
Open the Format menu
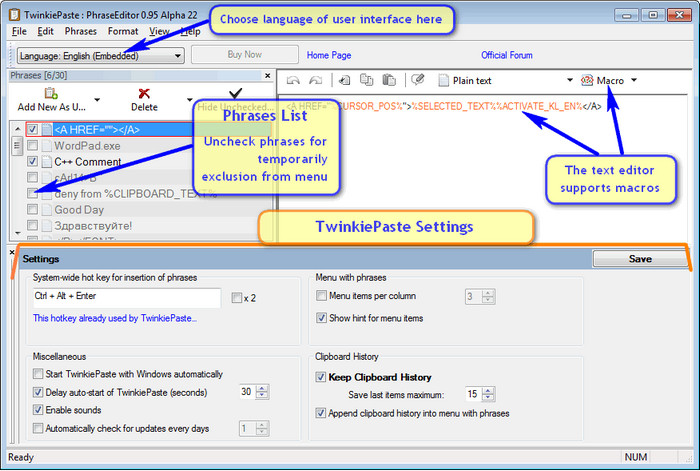(123, 31)
